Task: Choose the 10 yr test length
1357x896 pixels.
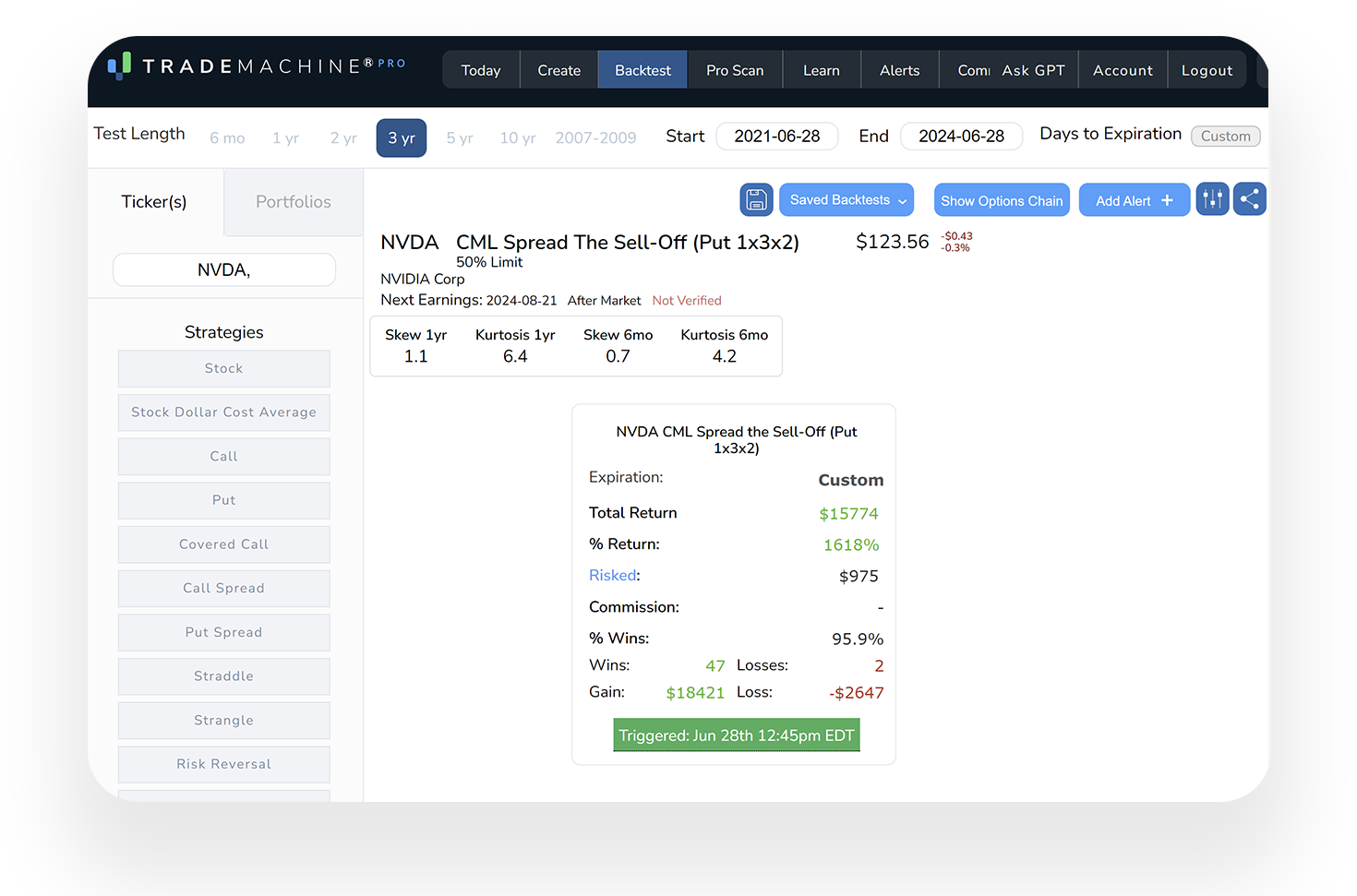Action: pyautogui.click(x=517, y=137)
